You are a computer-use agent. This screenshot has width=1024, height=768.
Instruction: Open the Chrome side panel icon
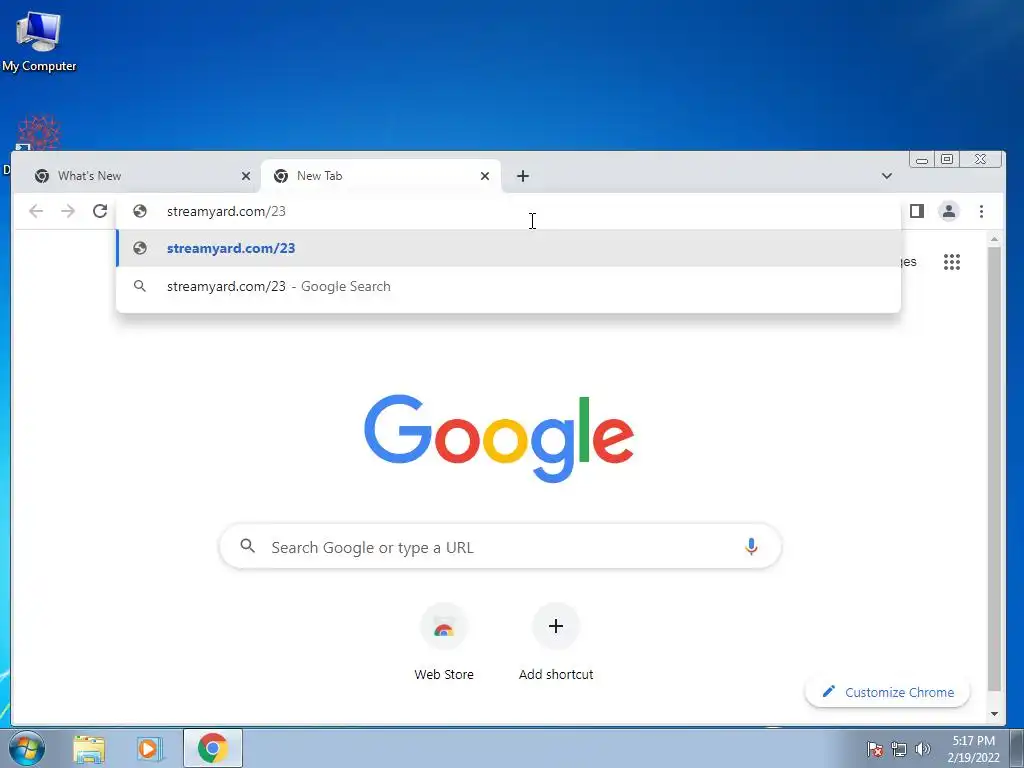pos(917,211)
